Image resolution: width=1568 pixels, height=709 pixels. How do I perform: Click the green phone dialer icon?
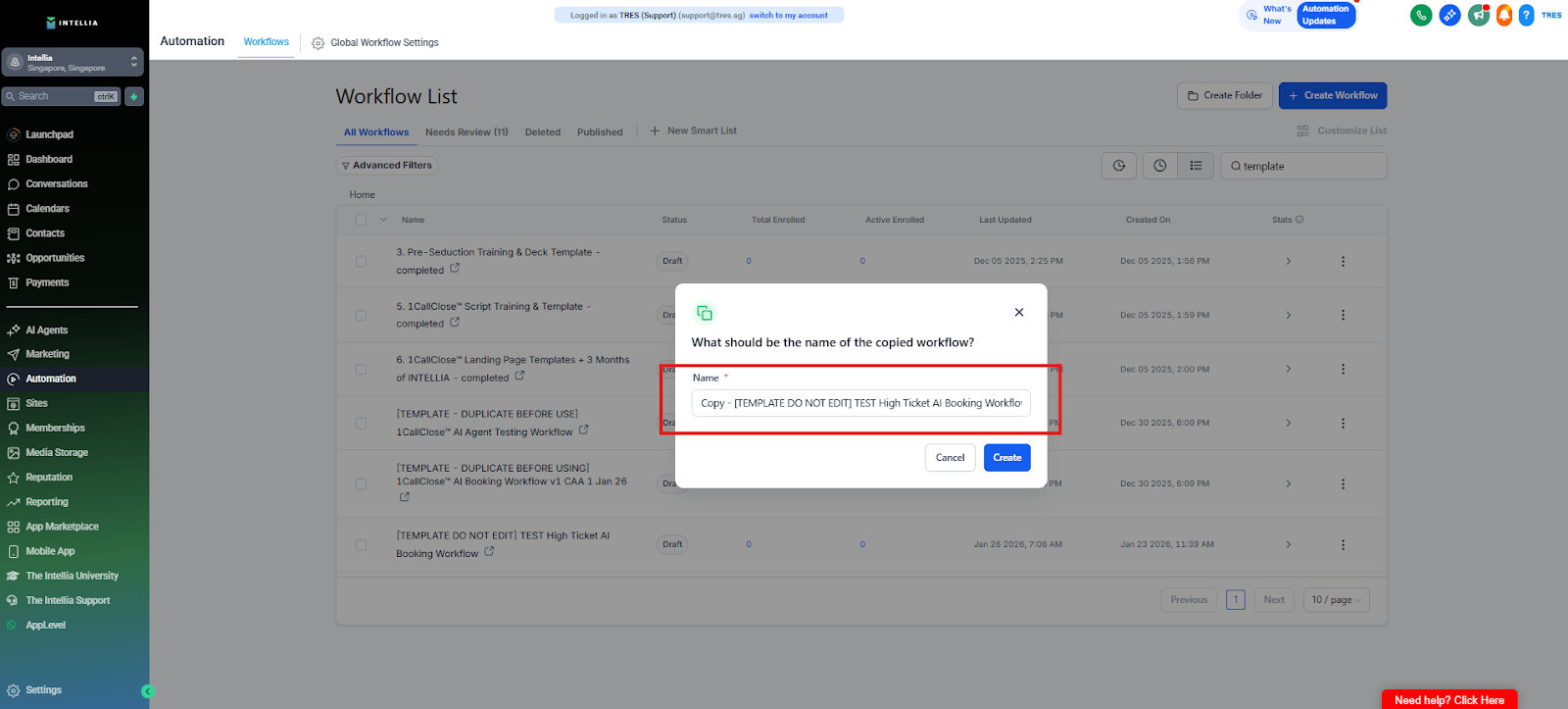click(x=1421, y=15)
